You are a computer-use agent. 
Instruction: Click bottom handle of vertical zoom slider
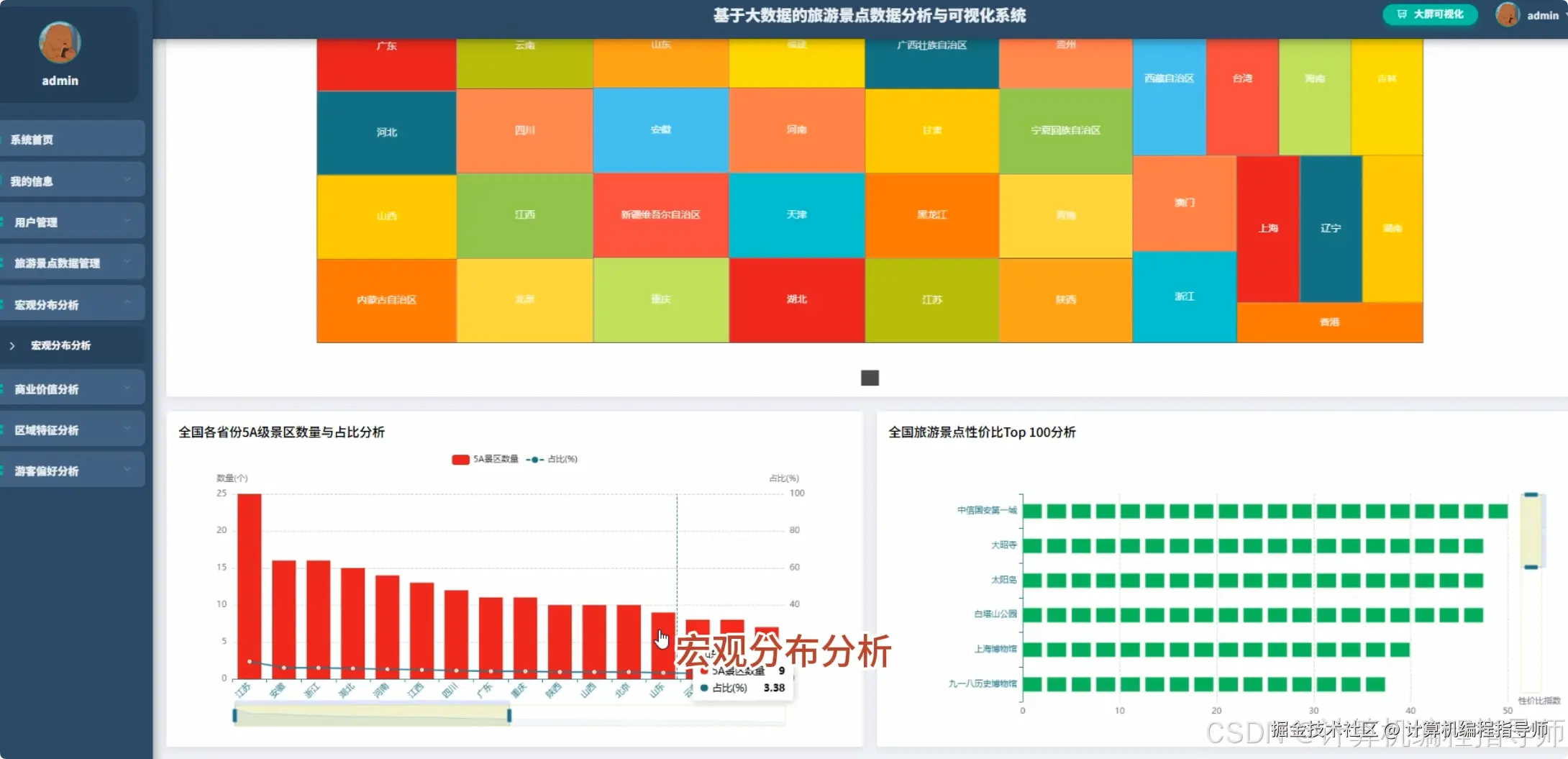tap(1531, 567)
